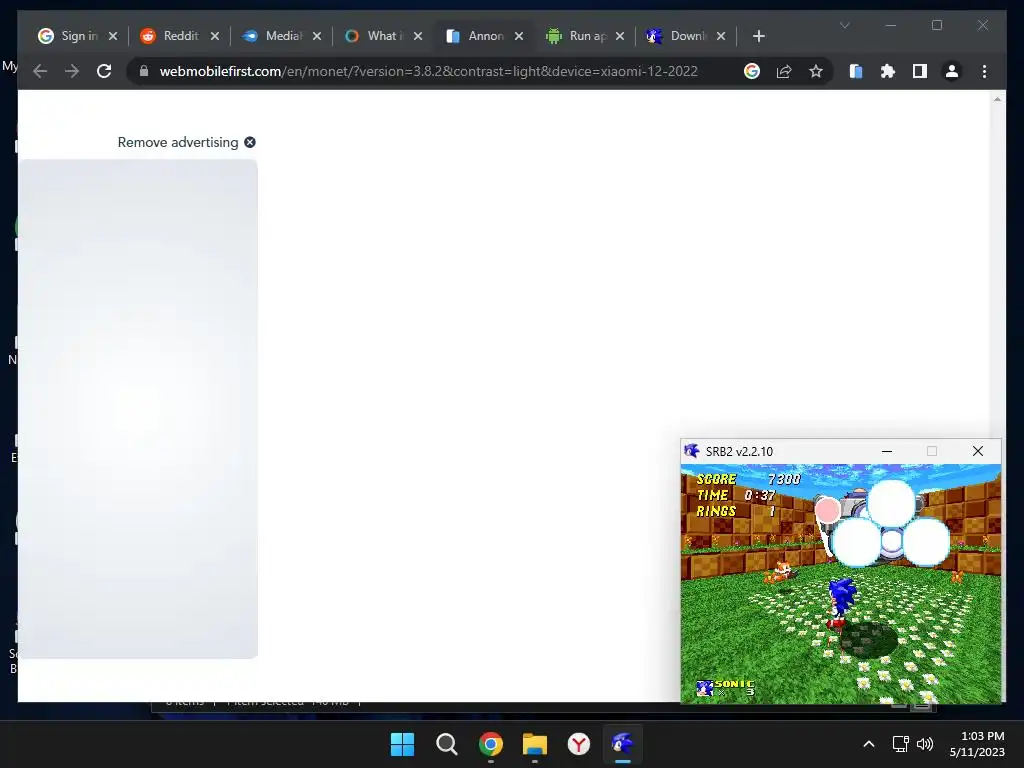Switch to the What tab
This screenshot has width=1024, height=768.
pos(375,36)
